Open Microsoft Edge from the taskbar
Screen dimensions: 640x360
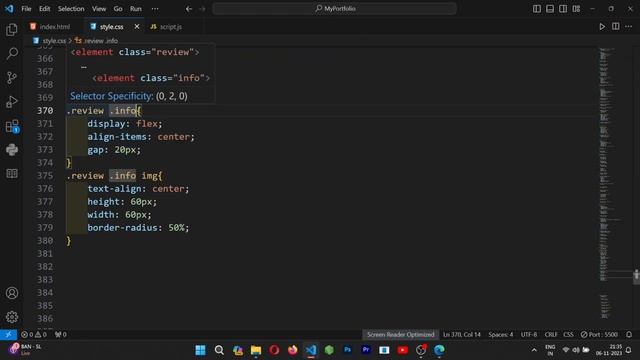439,350
